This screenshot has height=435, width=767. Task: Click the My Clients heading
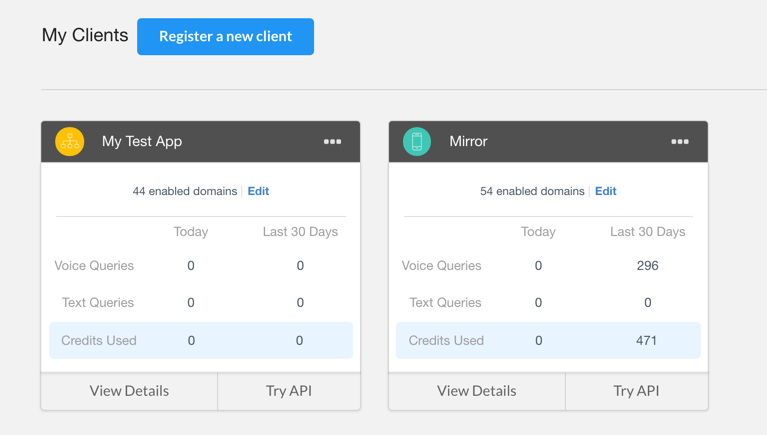point(85,35)
